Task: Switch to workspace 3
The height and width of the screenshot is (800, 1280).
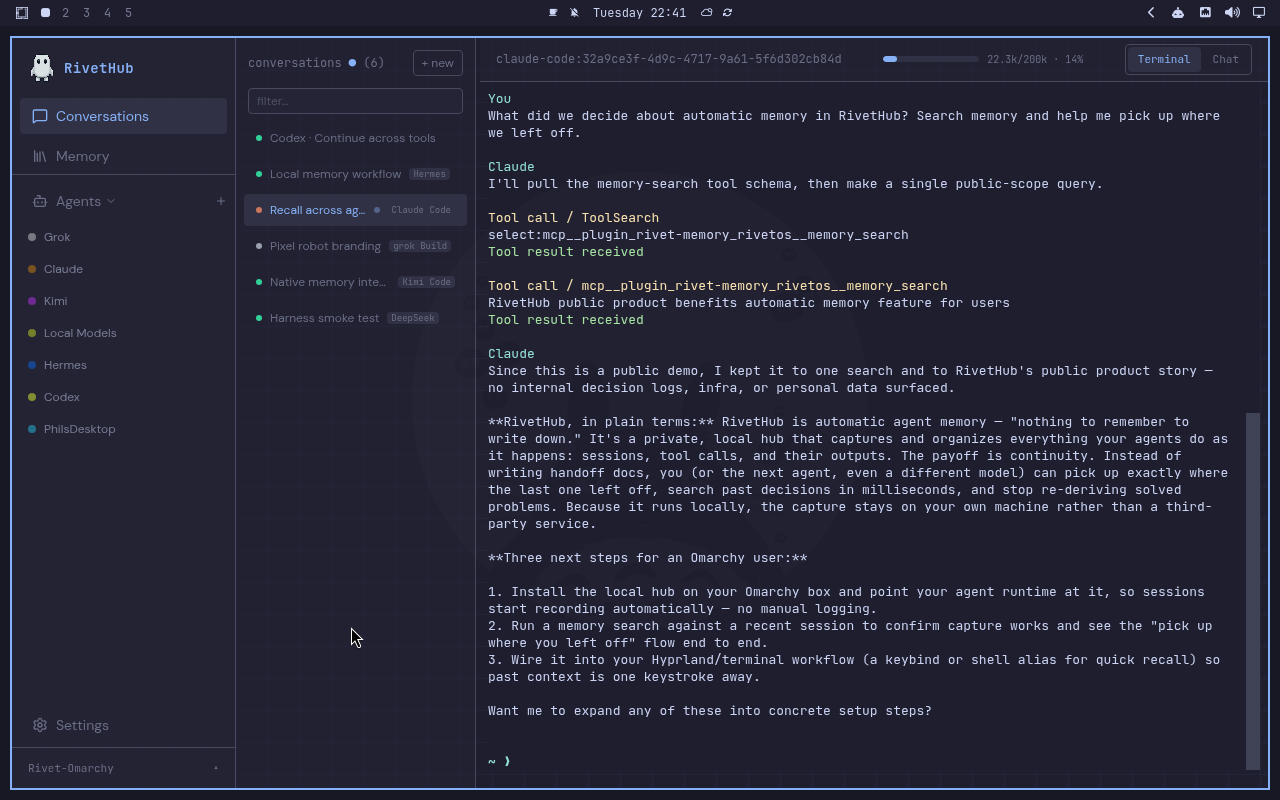Action: pos(87,13)
